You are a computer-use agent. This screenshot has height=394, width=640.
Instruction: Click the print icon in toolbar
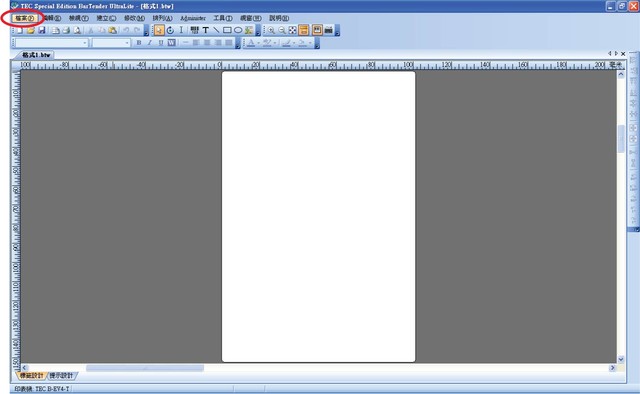tap(66, 30)
